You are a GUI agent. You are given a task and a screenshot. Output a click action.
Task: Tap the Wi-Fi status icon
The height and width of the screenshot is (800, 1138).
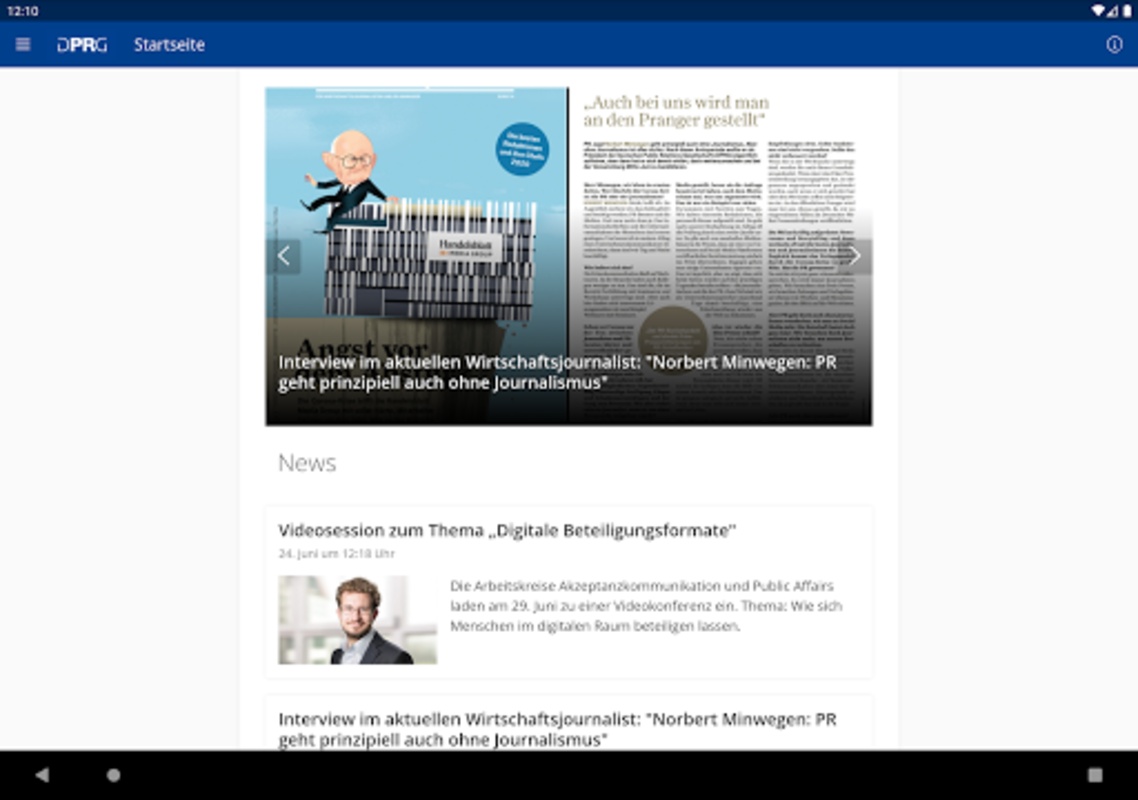pyautogui.click(x=1097, y=10)
